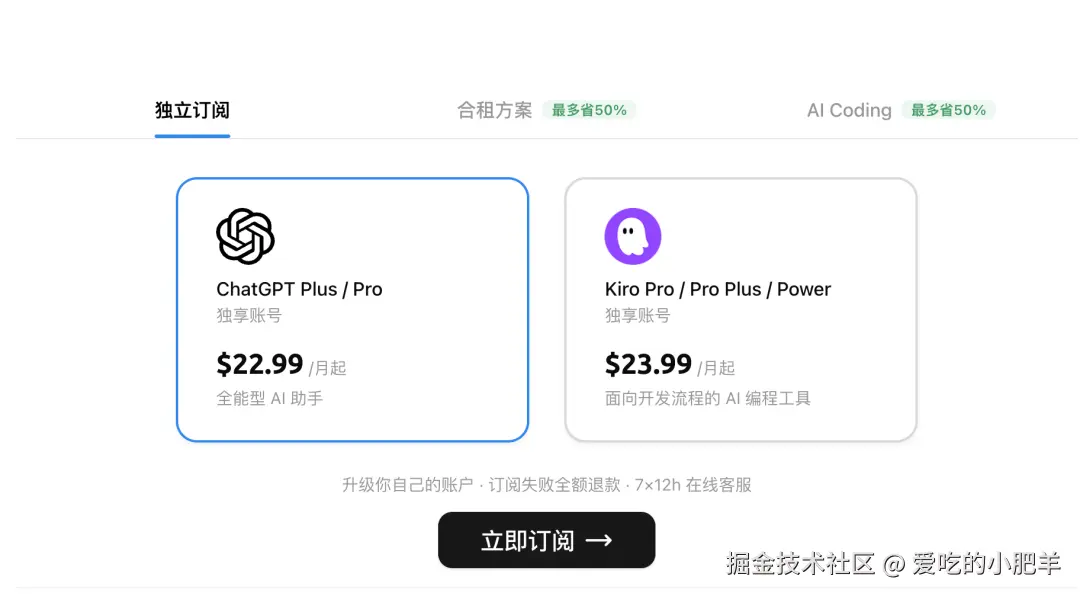Click the 面向开发流程的 AI 编程工具 description
The height and width of the screenshot is (596, 1080).
tap(707, 398)
